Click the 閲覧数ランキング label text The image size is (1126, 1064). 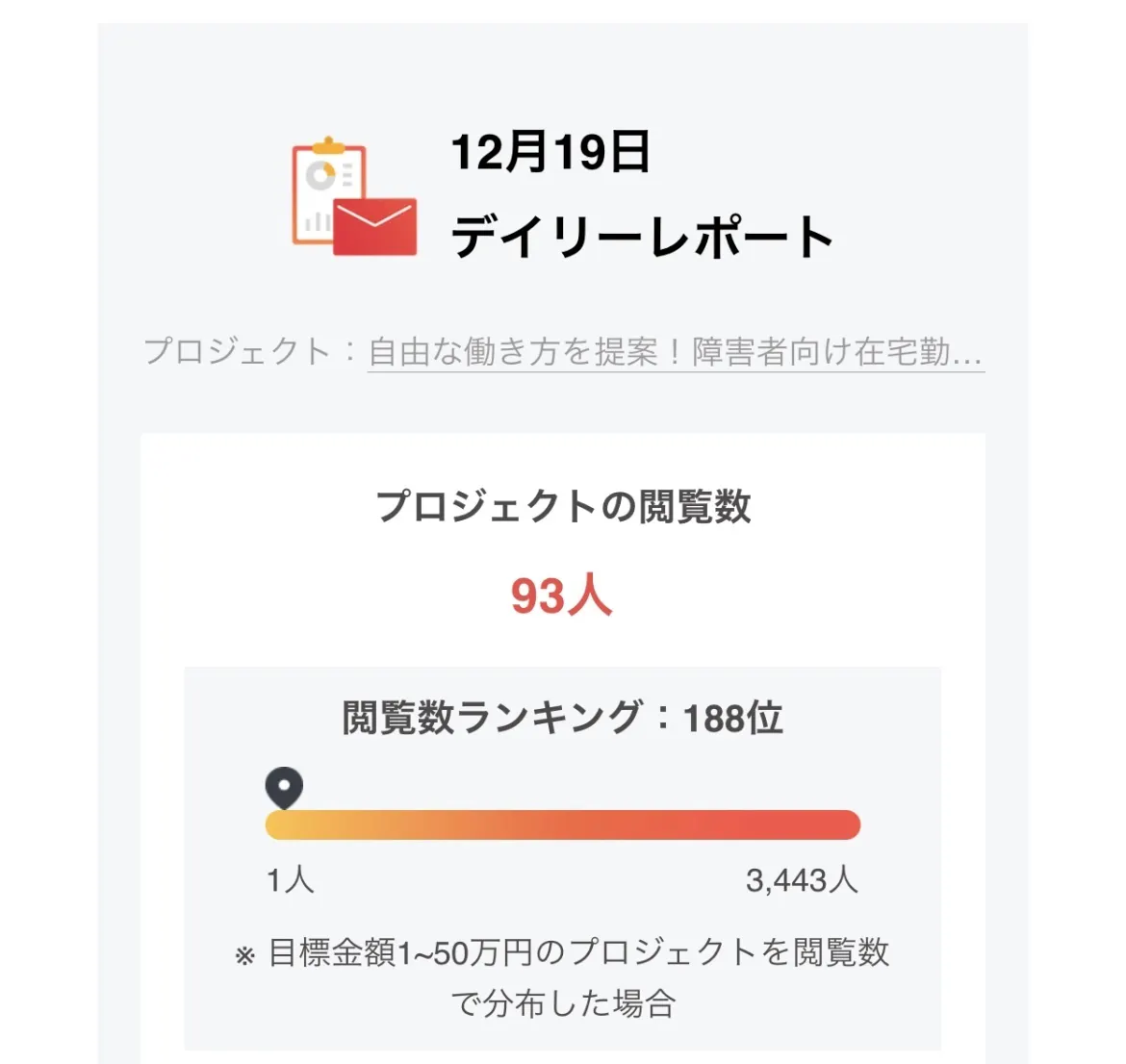point(492,718)
